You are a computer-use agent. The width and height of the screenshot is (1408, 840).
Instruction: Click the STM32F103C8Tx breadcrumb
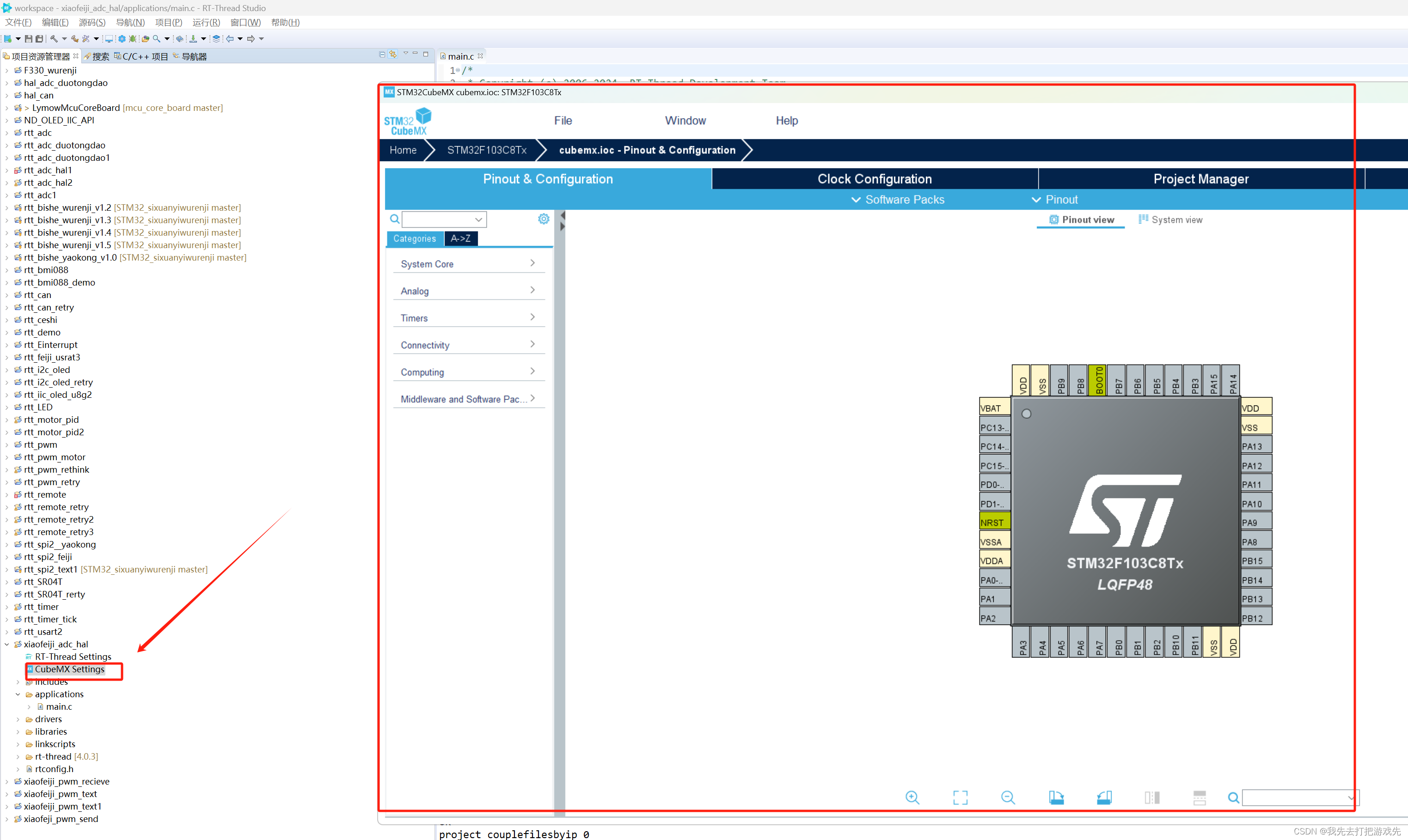point(487,150)
